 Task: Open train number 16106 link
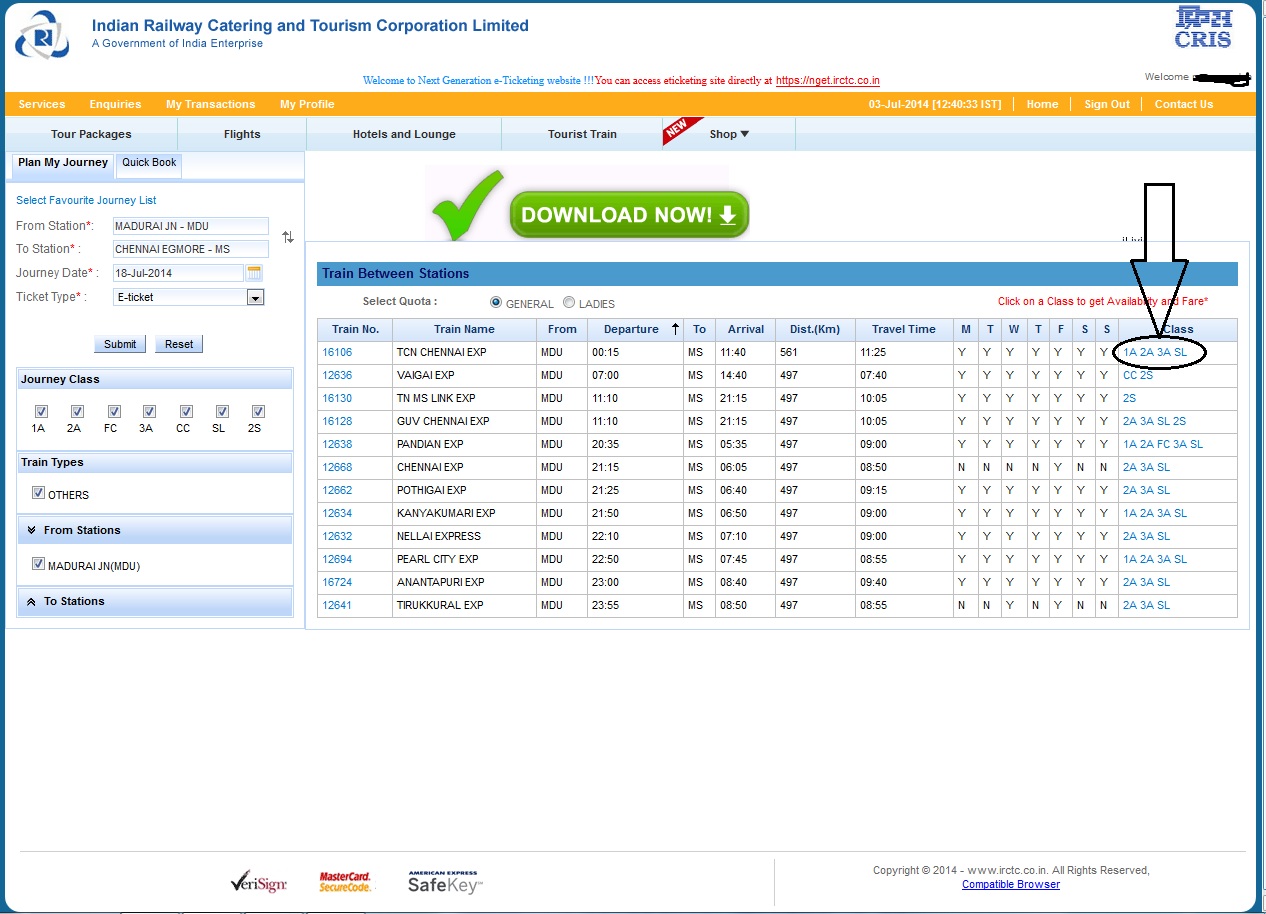(337, 353)
